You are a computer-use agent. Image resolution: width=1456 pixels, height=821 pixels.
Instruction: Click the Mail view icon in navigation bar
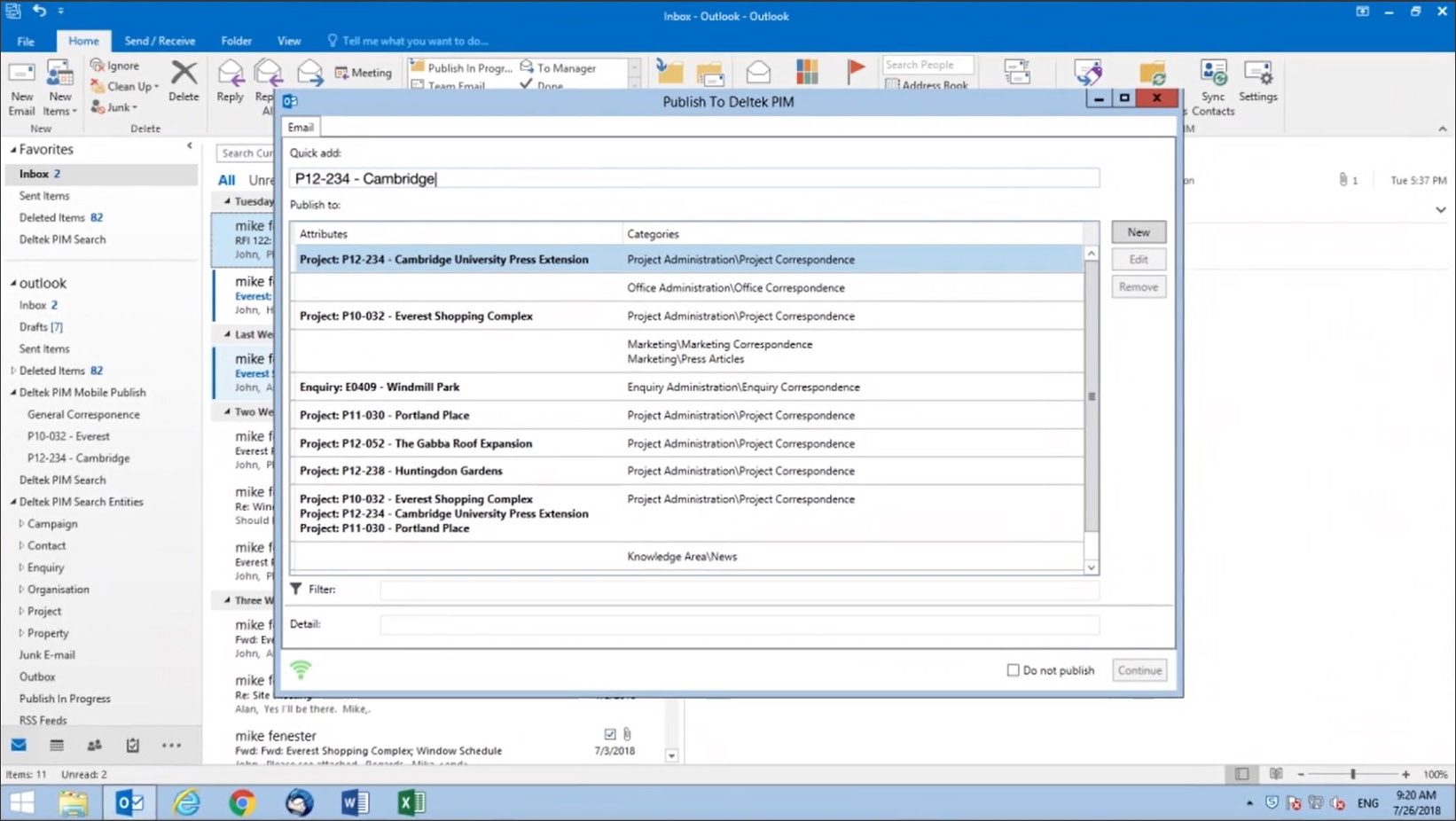(19, 745)
